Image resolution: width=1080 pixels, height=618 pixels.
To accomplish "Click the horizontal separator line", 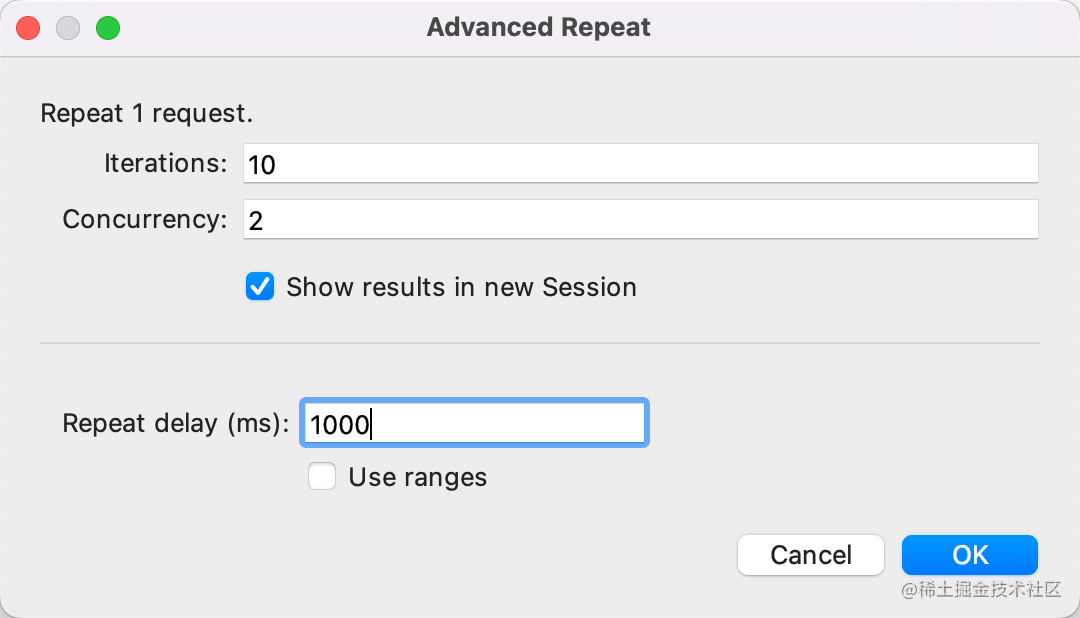I will pyautogui.click(x=540, y=343).
